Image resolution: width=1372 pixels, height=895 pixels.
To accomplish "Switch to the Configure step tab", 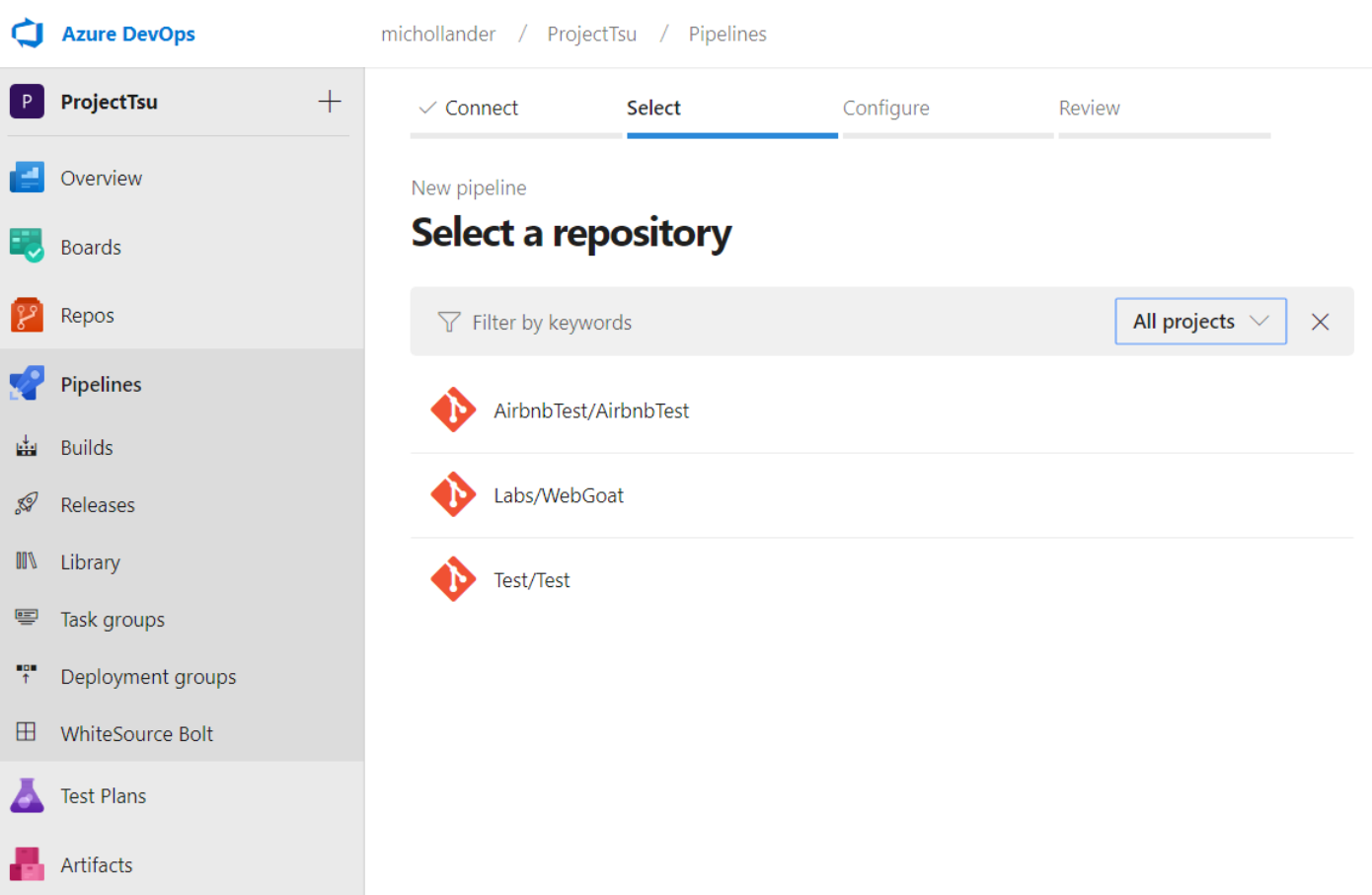I will pyautogui.click(x=885, y=108).
